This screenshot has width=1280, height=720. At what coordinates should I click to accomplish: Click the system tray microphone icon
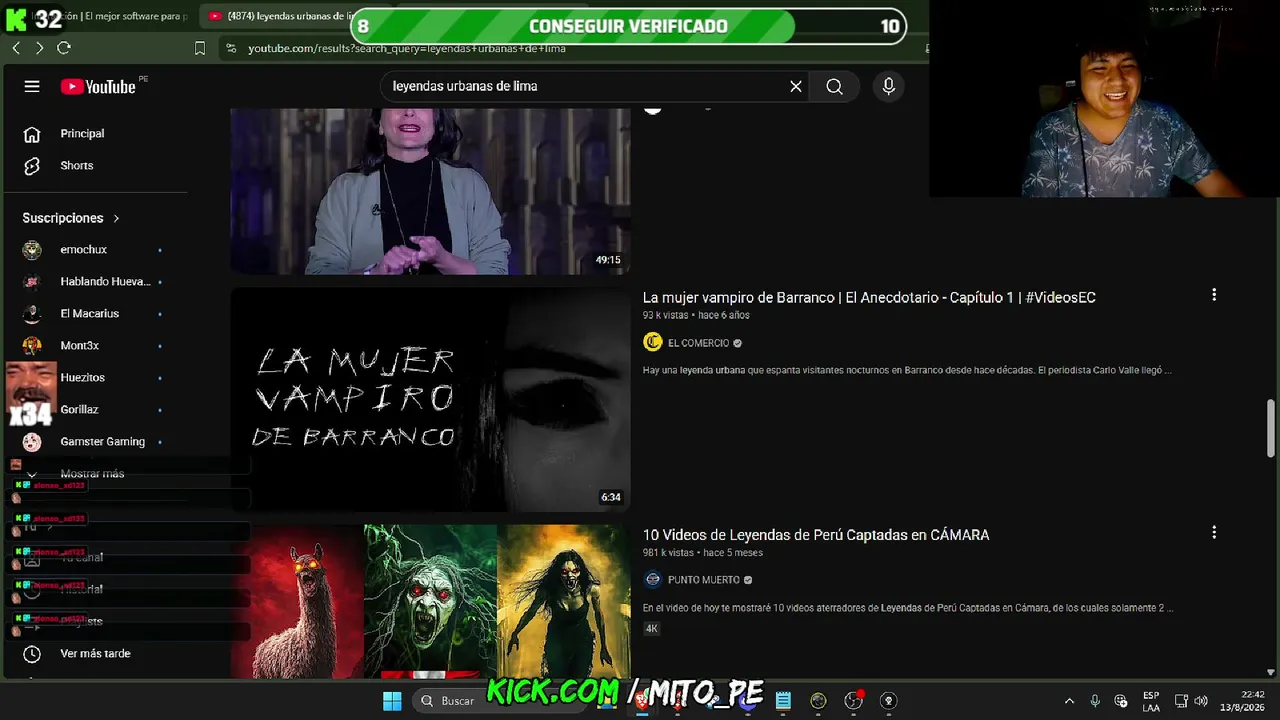tap(1095, 701)
